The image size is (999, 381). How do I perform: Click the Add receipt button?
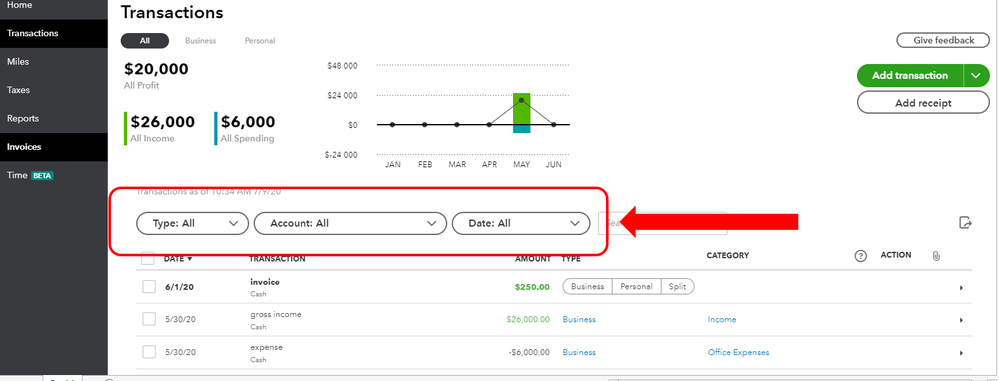coord(923,103)
